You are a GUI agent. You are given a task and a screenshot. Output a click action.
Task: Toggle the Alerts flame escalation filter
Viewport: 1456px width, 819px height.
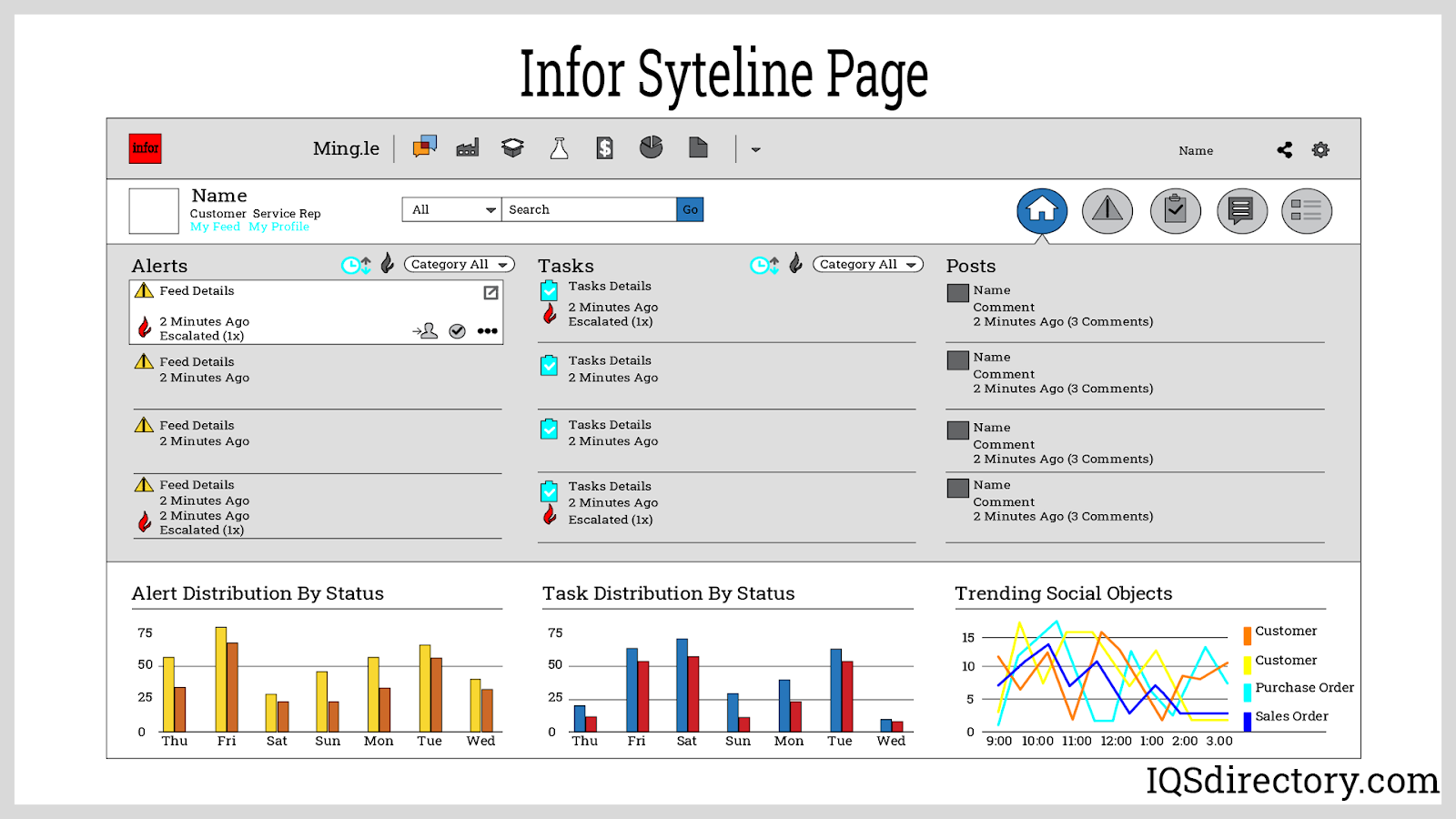click(x=388, y=264)
